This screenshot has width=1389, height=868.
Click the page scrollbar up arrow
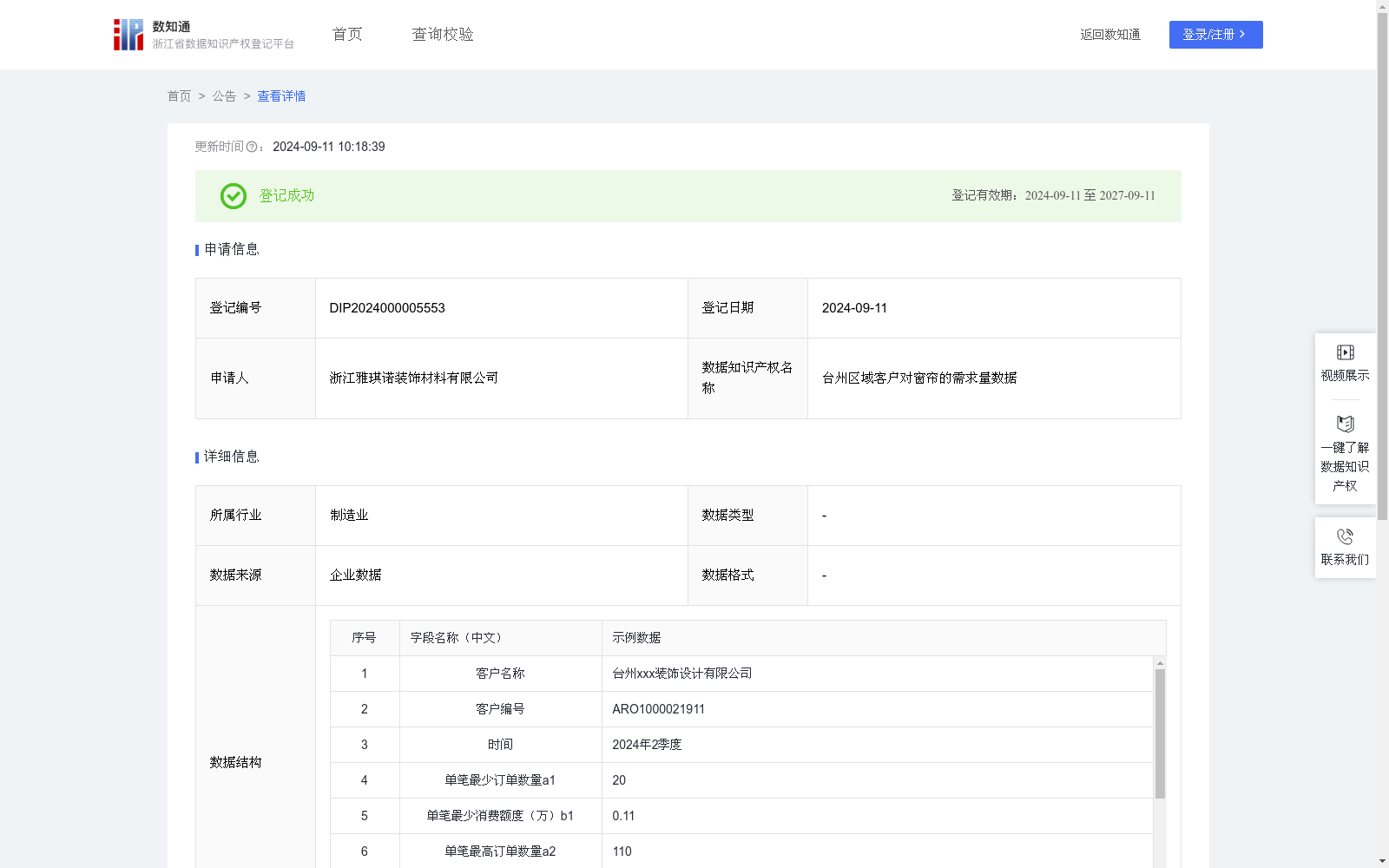[x=1382, y=6]
